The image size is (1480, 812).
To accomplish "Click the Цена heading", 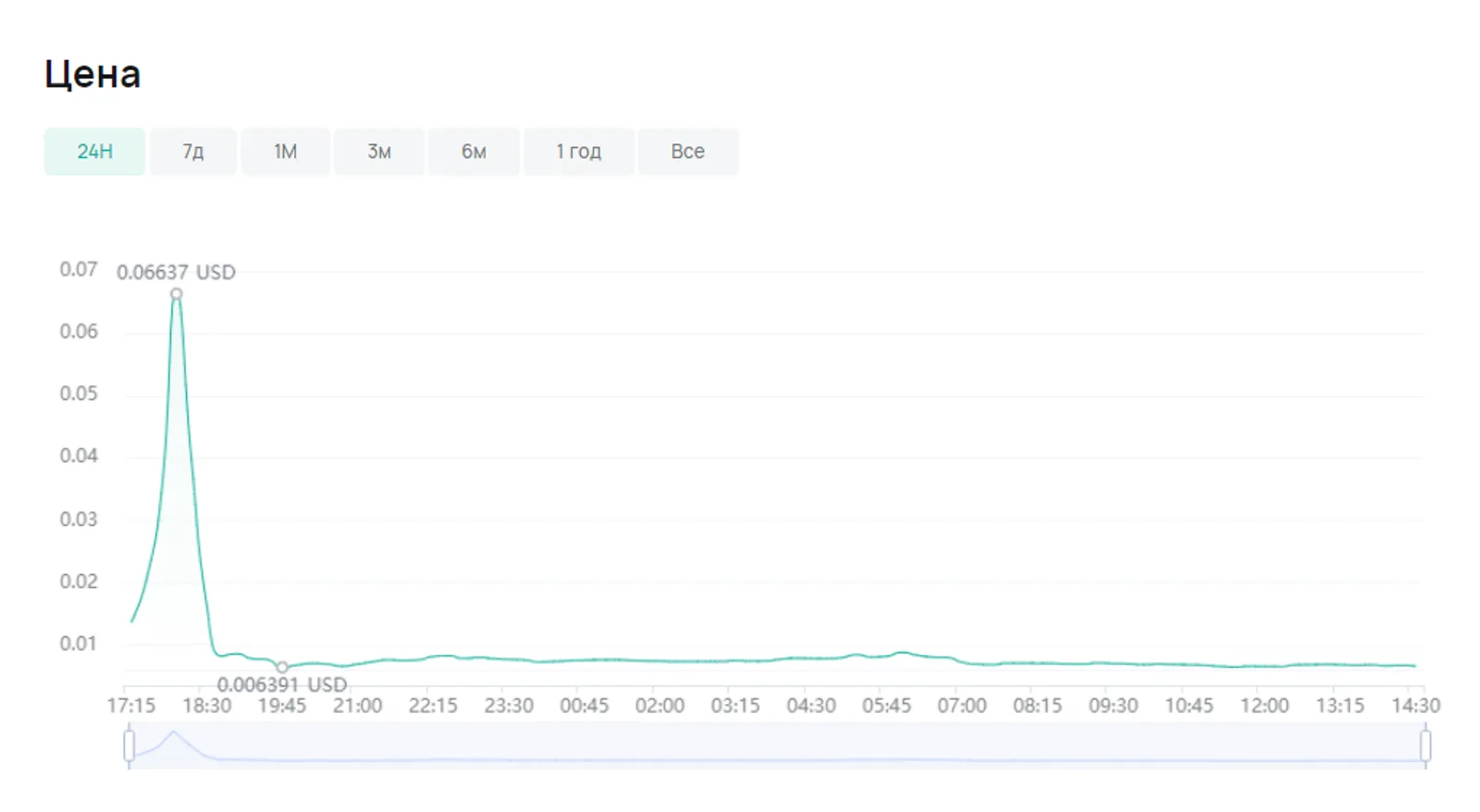I will coord(92,74).
